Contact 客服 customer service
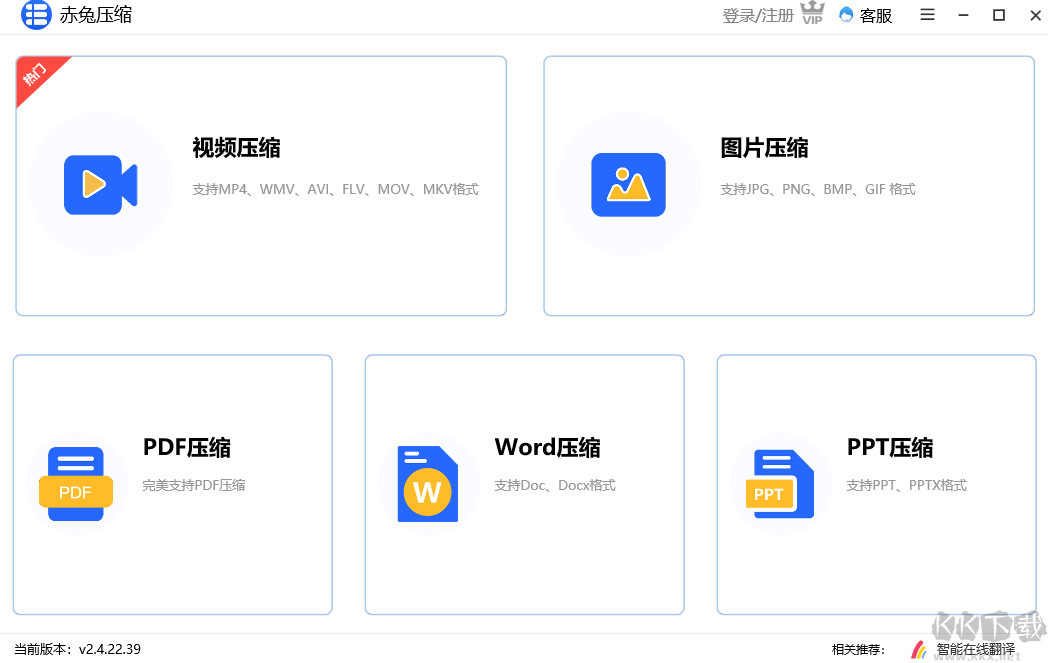The width and height of the screenshot is (1048, 663). [x=865, y=15]
